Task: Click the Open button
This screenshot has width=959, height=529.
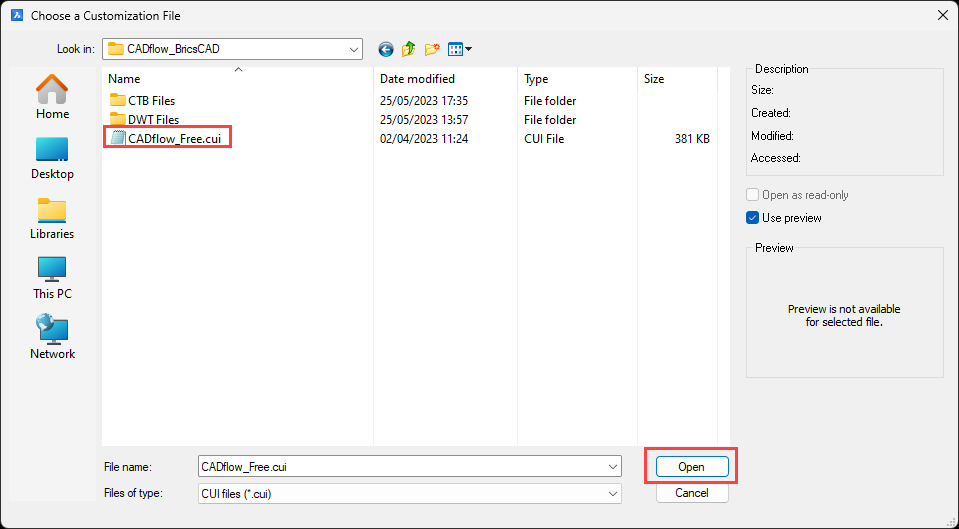Action: coord(692,467)
